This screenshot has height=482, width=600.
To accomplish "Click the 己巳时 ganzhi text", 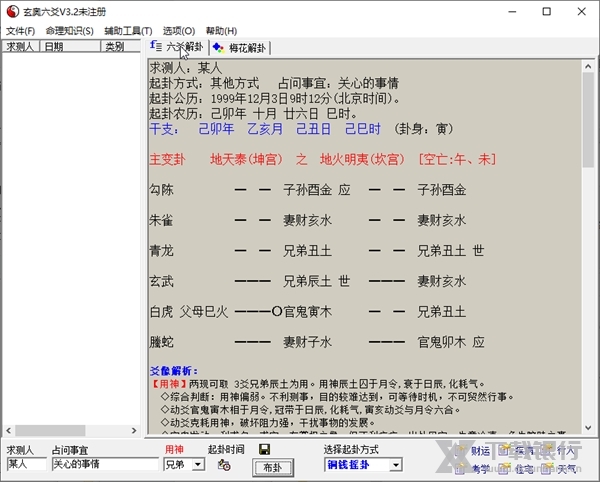I will click(363, 129).
